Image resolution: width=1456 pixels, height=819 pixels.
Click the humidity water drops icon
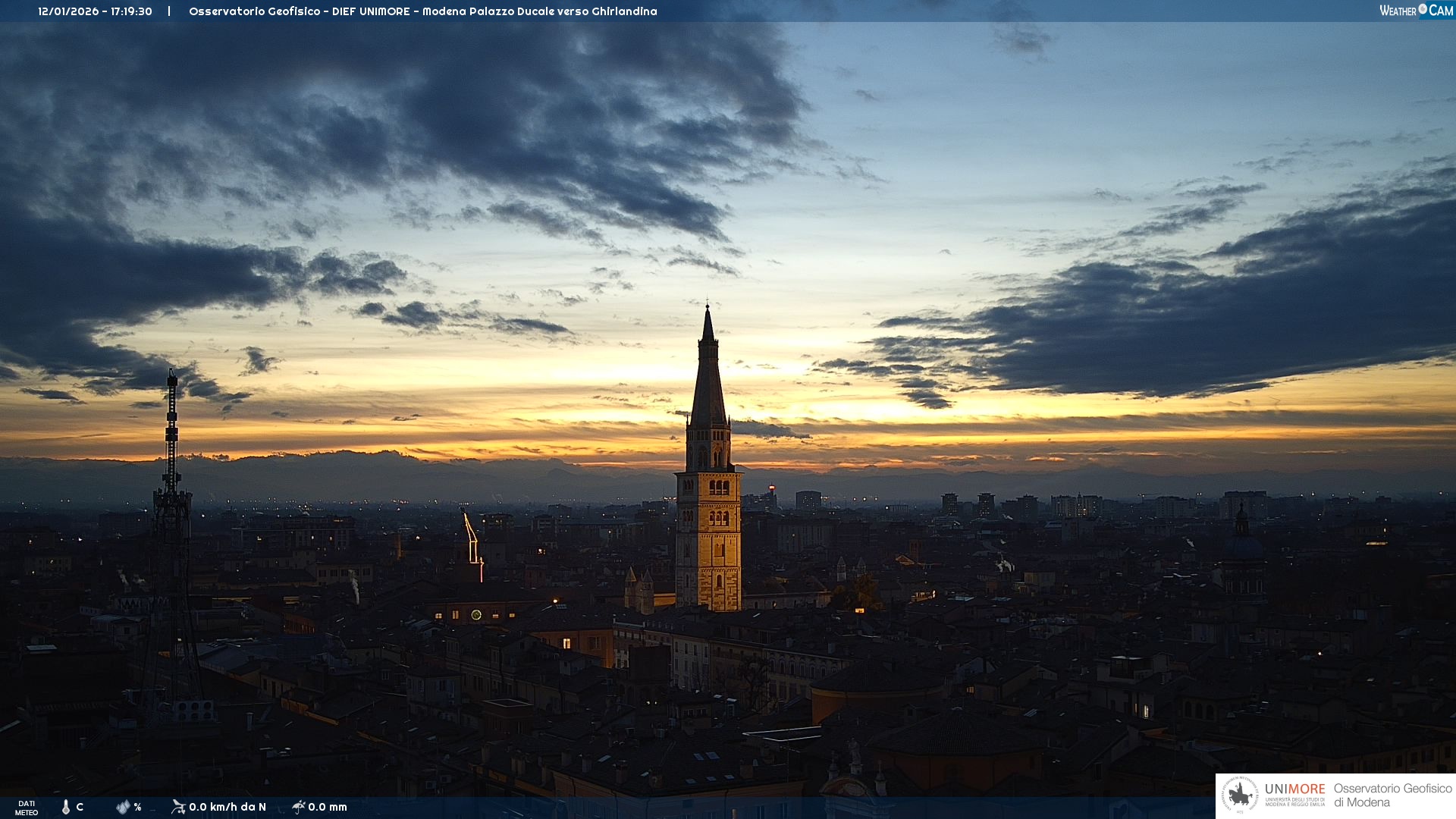point(123,807)
